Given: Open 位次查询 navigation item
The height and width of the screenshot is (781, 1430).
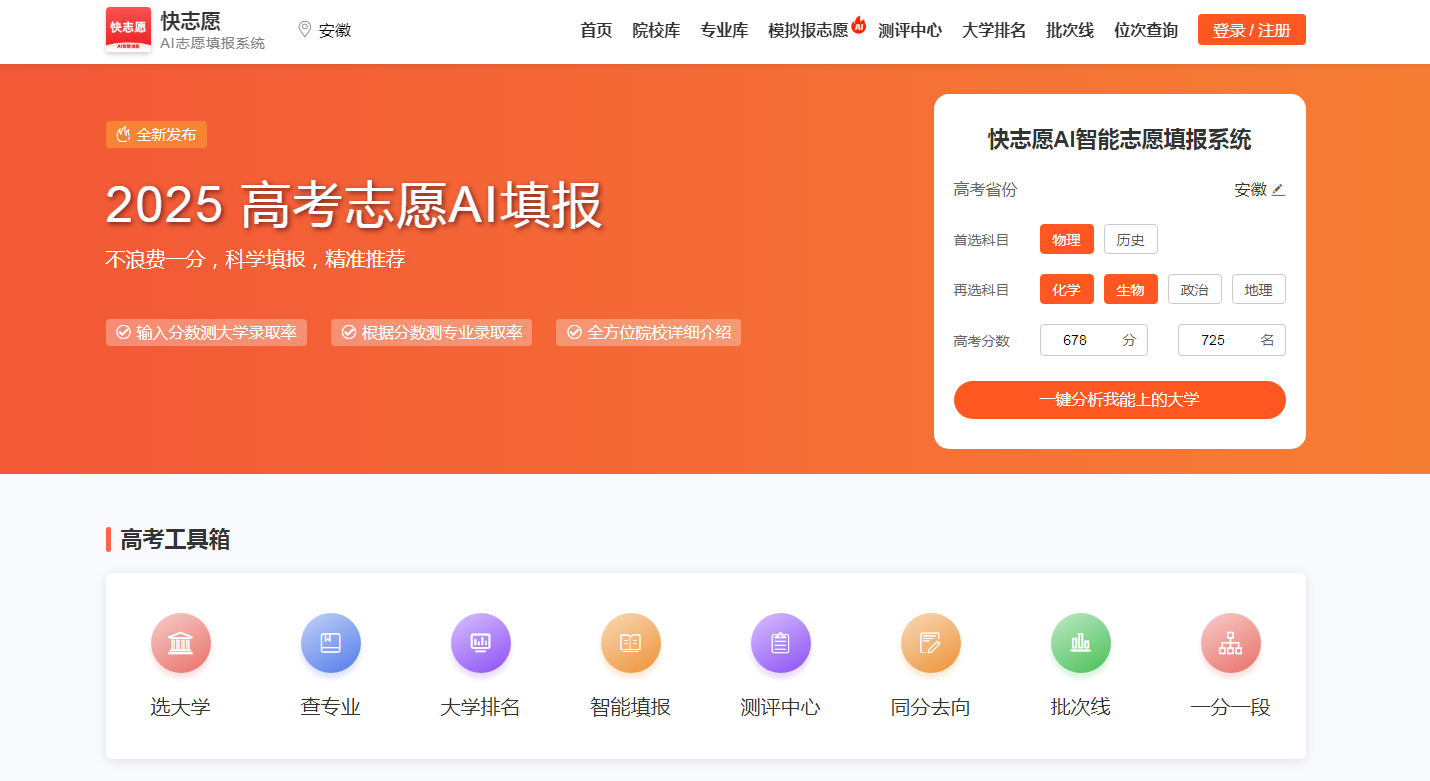Looking at the screenshot, I should [x=1146, y=30].
